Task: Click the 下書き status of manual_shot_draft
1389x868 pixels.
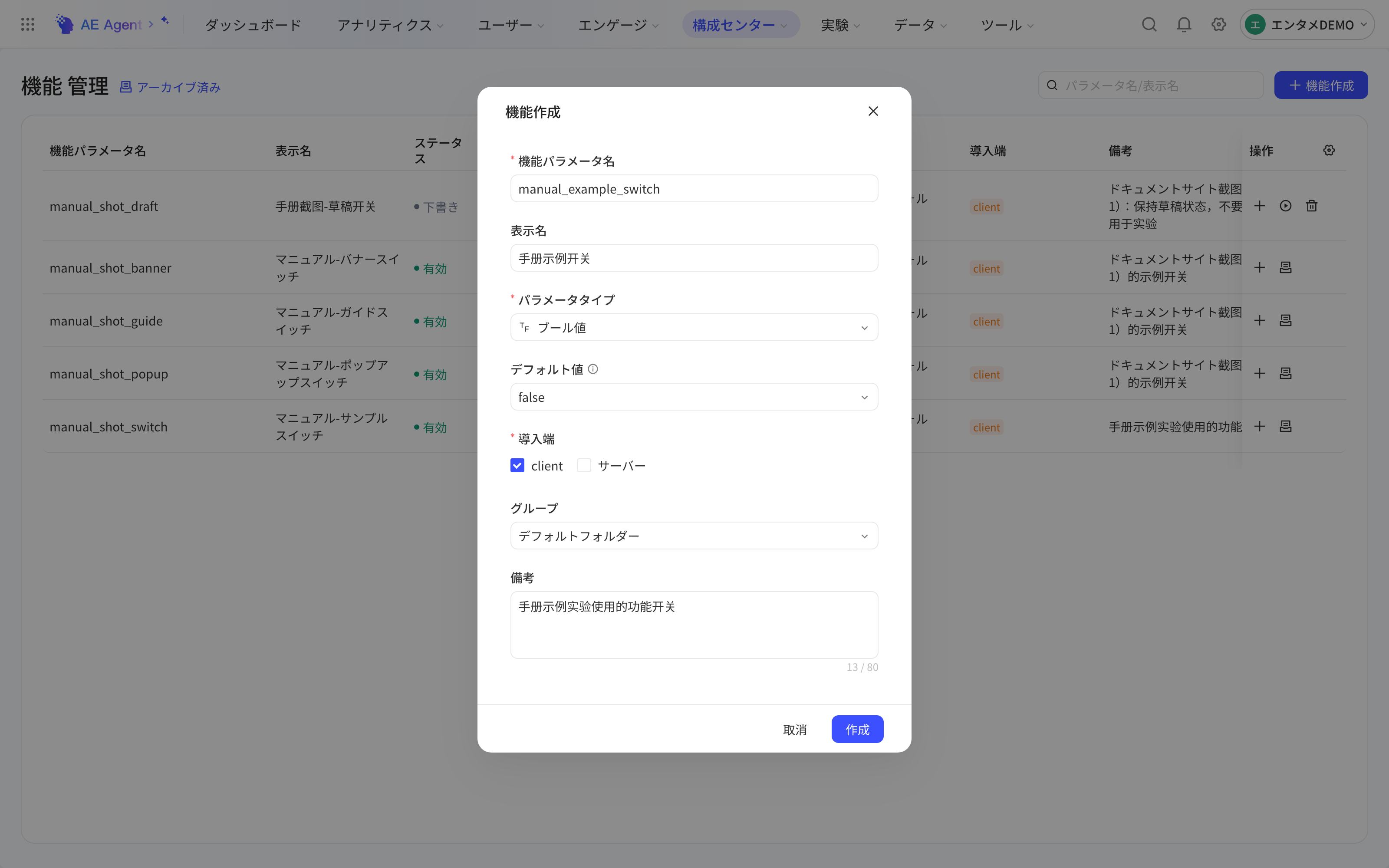Action: (436, 207)
